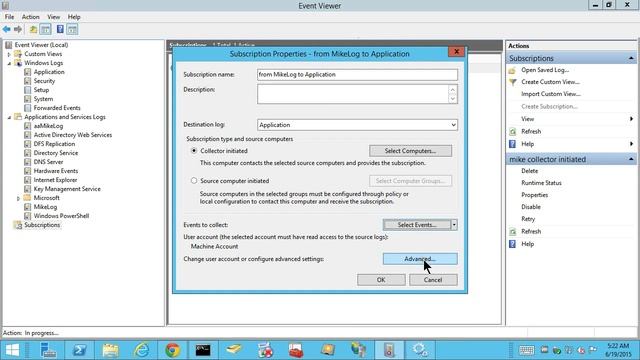Viewport: 640px width, 360px height.
Task: Click Open Saved Log in Actions pane
Action: (x=545, y=70)
